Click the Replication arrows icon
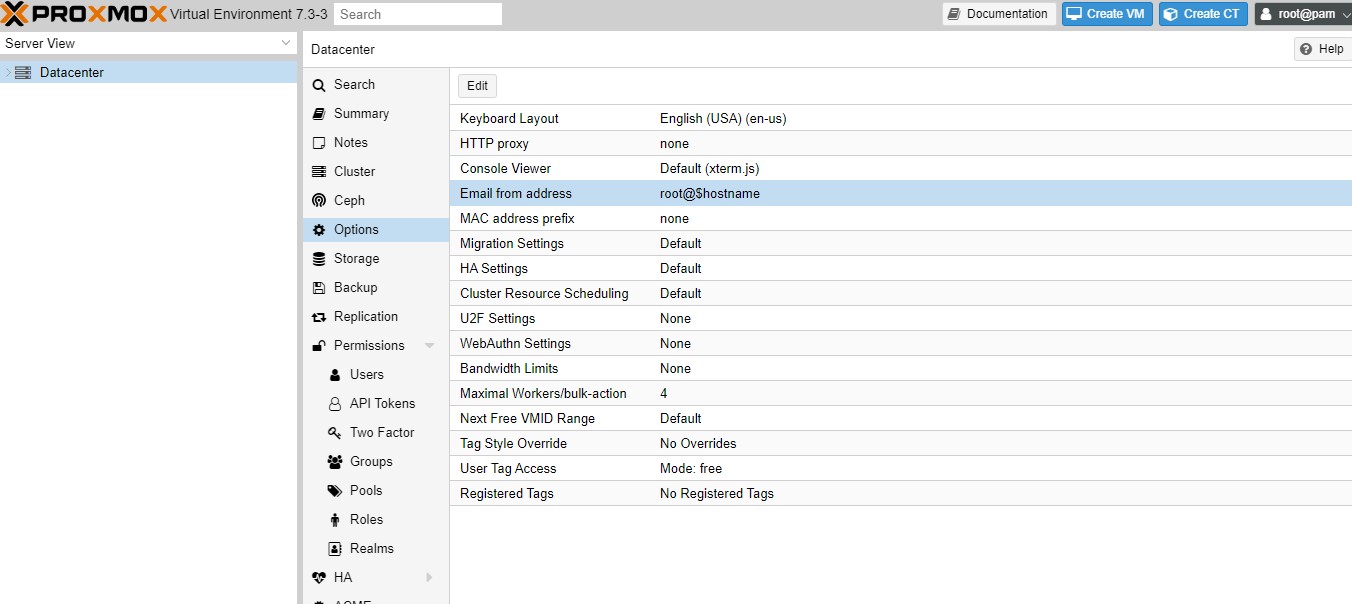This screenshot has height=604, width=1352. (x=319, y=317)
